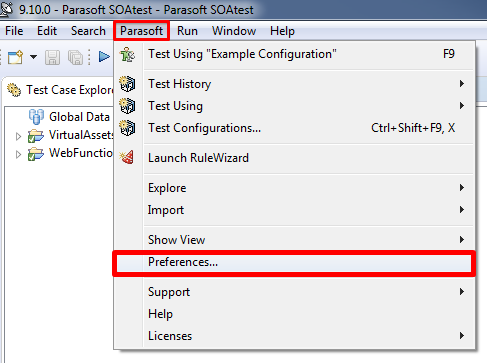
Task: Click the Launch RuleWizard hat icon
Action: [127, 157]
